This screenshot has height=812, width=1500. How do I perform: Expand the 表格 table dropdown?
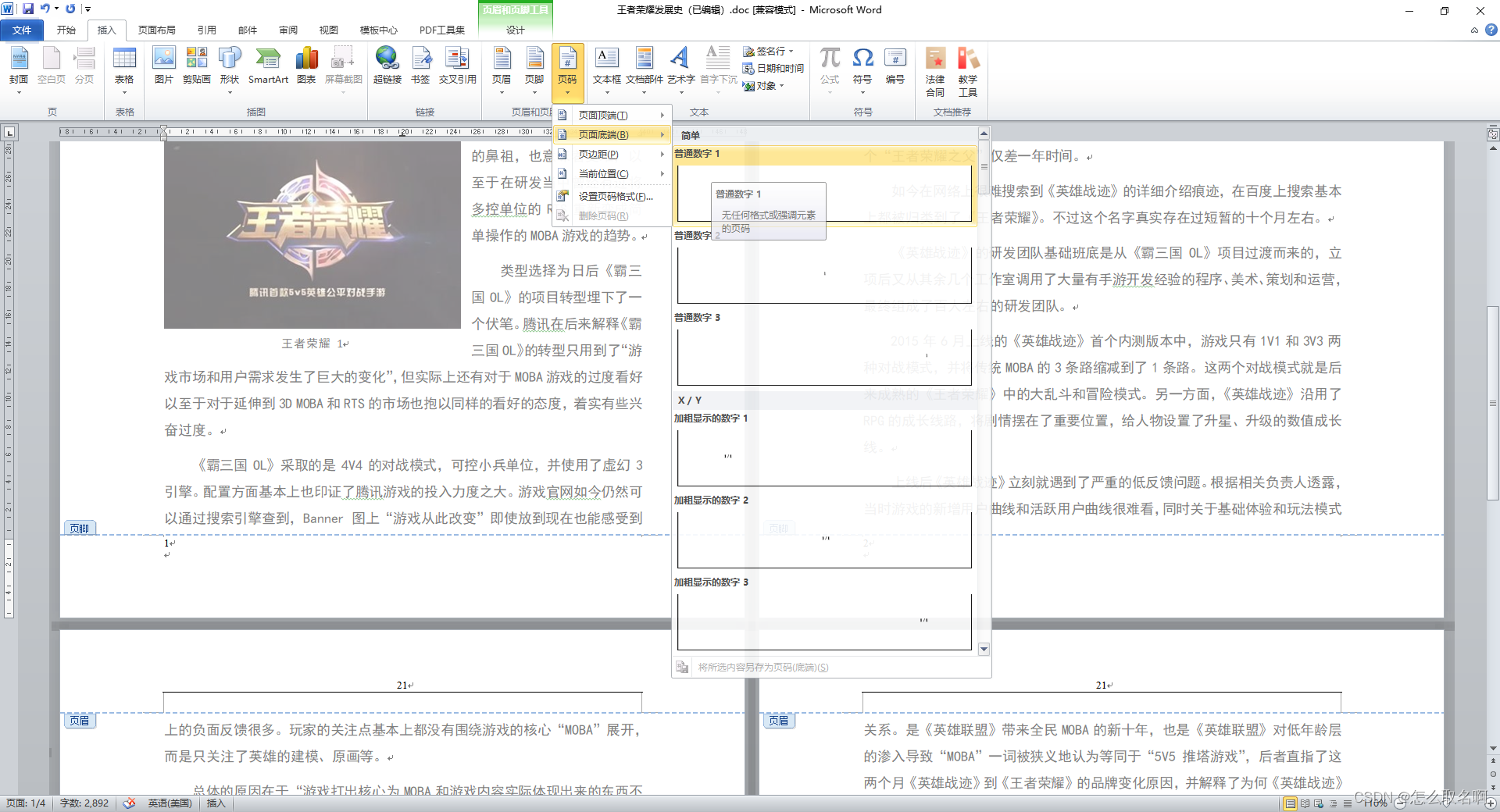tap(124, 92)
